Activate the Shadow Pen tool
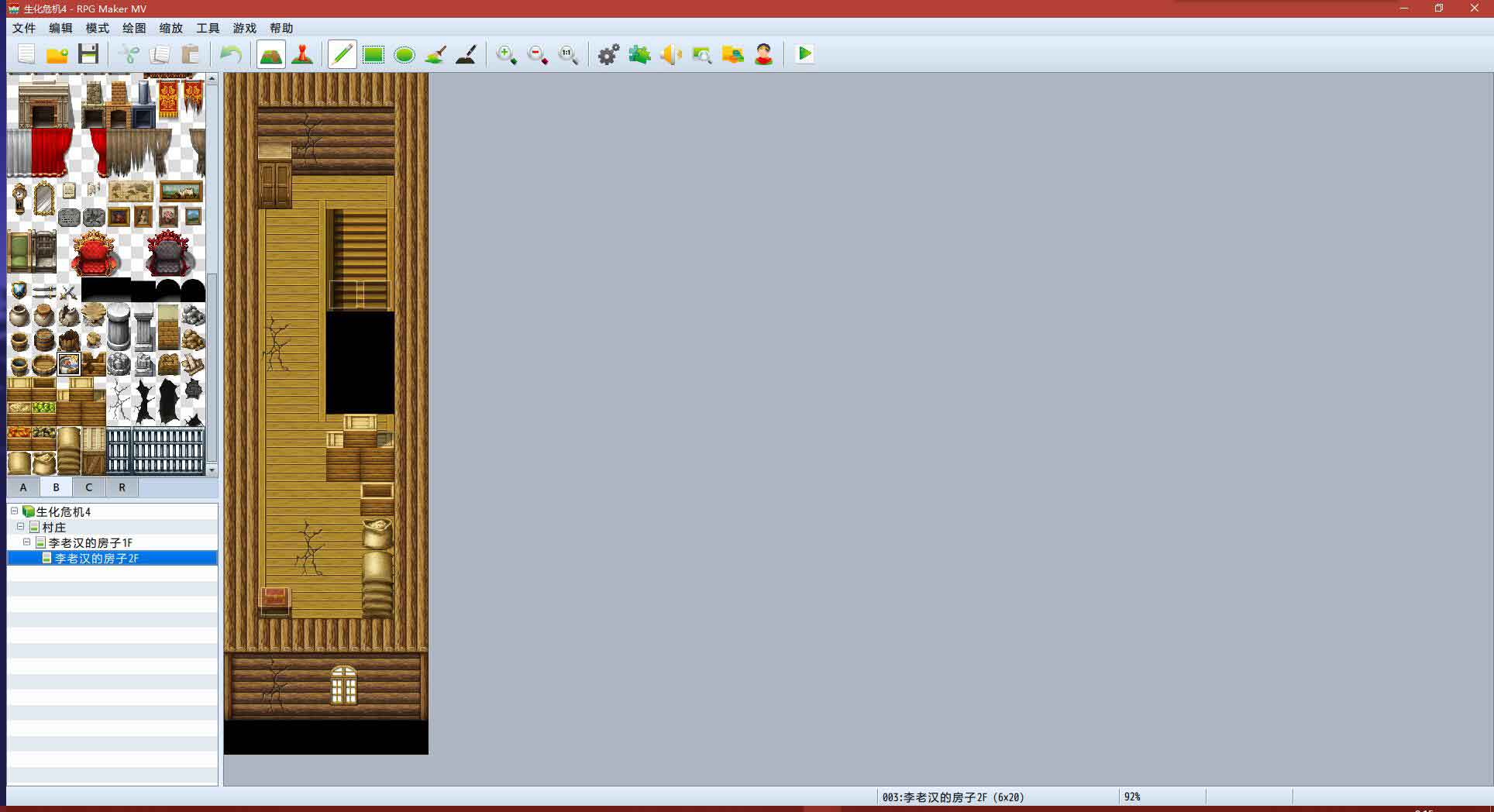The height and width of the screenshot is (812, 1494). (x=466, y=54)
